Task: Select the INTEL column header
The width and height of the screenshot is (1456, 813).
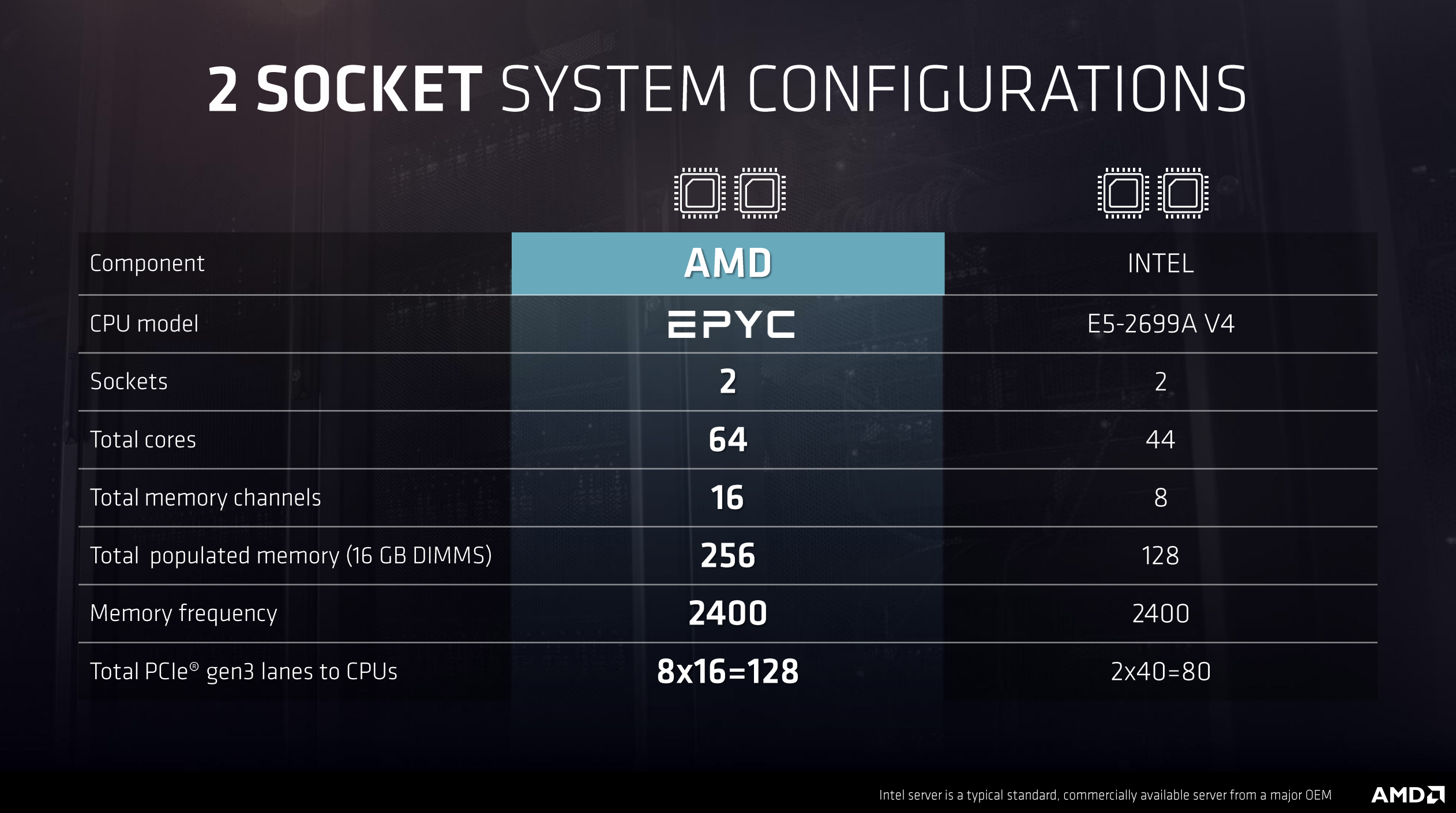Action: (1160, 264)
